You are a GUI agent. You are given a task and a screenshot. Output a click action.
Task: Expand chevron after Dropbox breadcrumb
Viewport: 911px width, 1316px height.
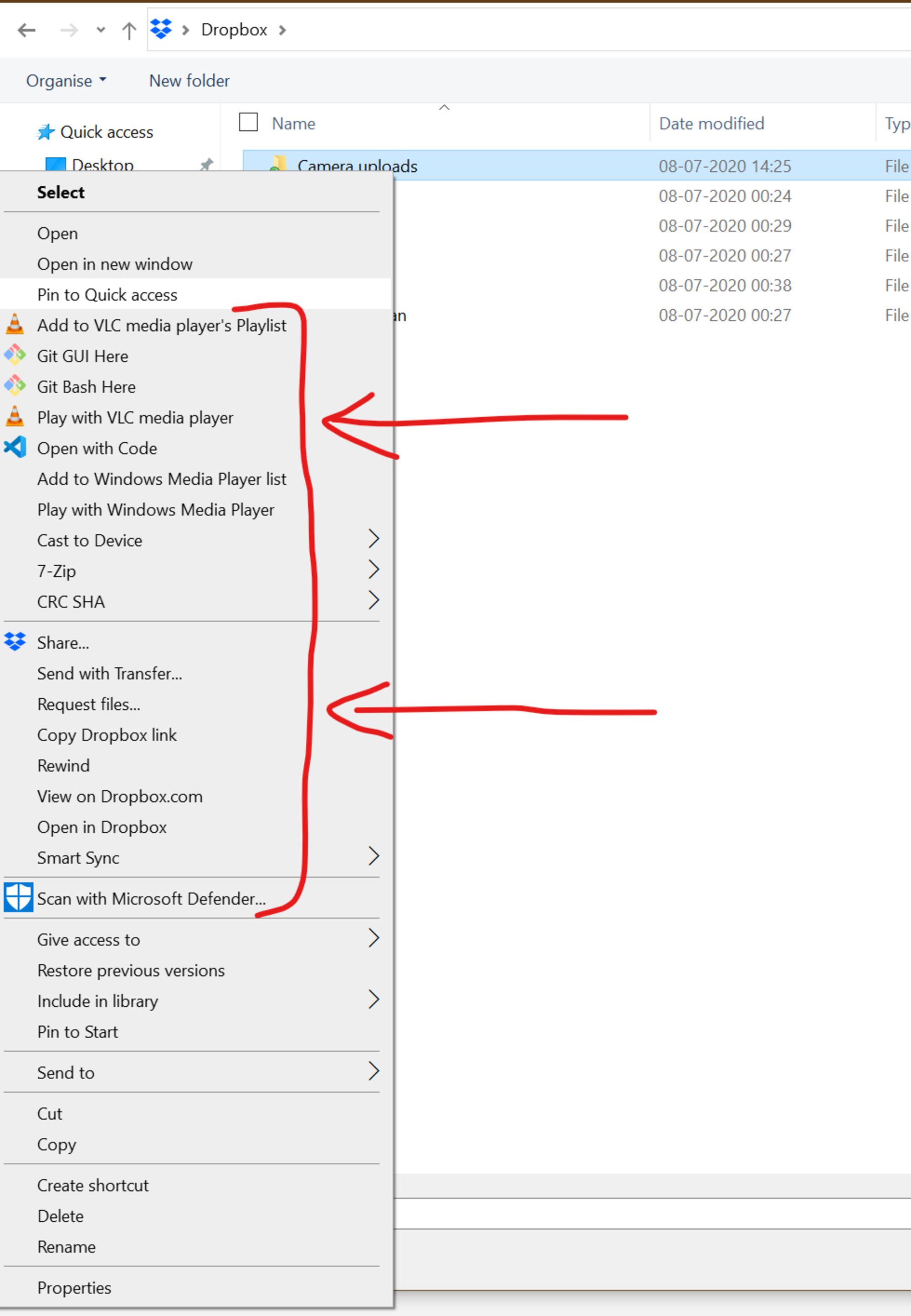click(x=282, y=30)
